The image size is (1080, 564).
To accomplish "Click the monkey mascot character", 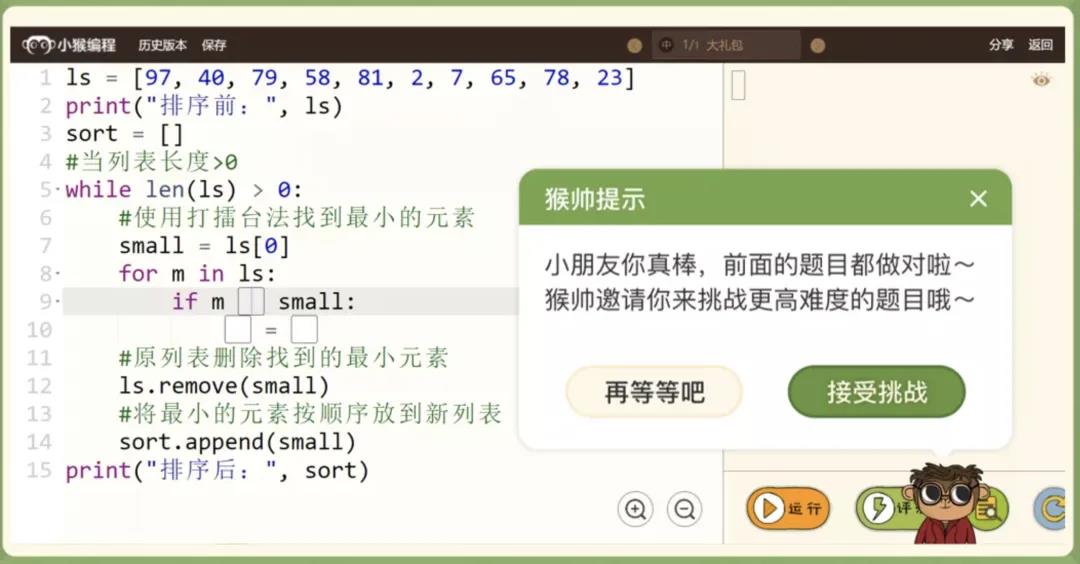I will tap(945, 503).
